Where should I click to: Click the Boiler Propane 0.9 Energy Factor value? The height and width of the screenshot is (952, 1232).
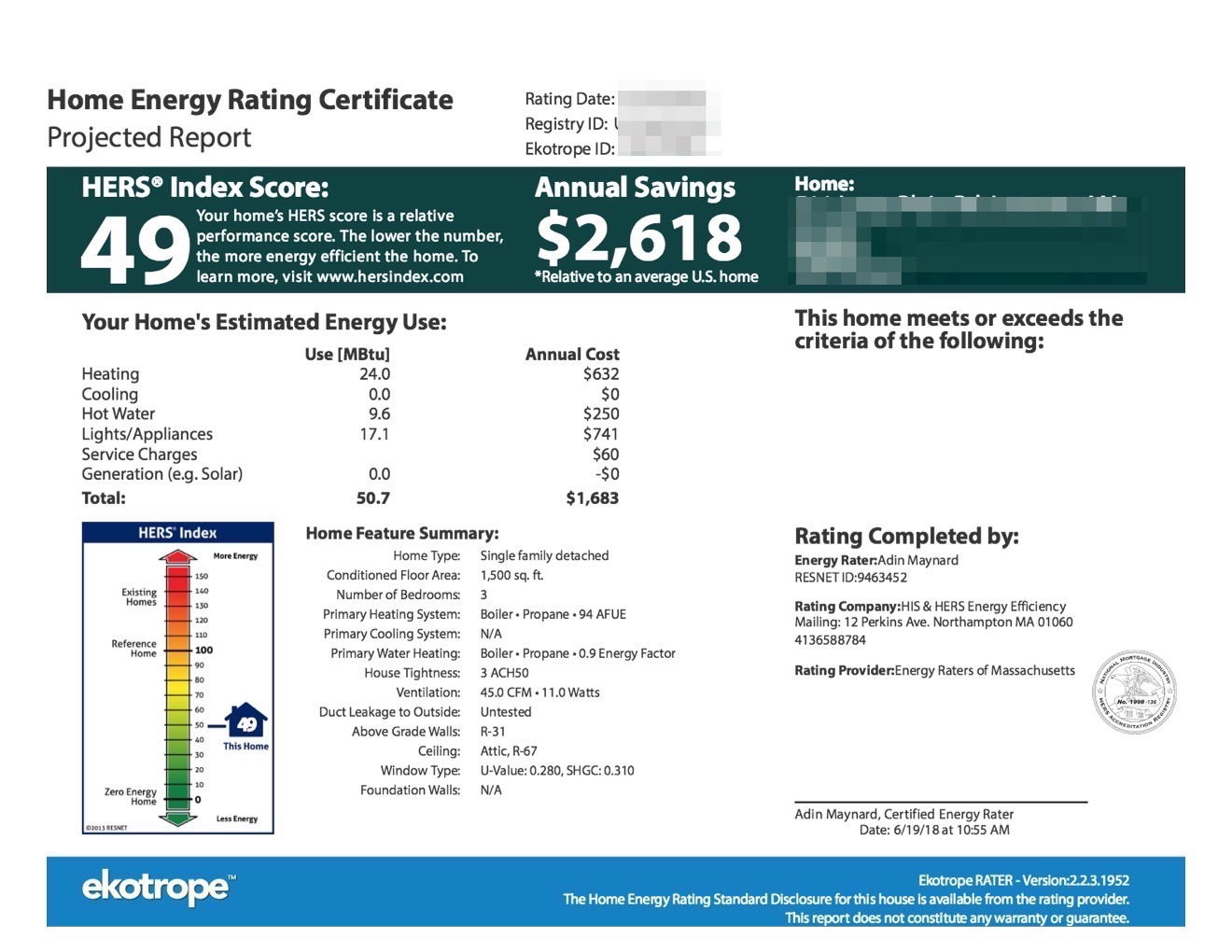point(578,654)
